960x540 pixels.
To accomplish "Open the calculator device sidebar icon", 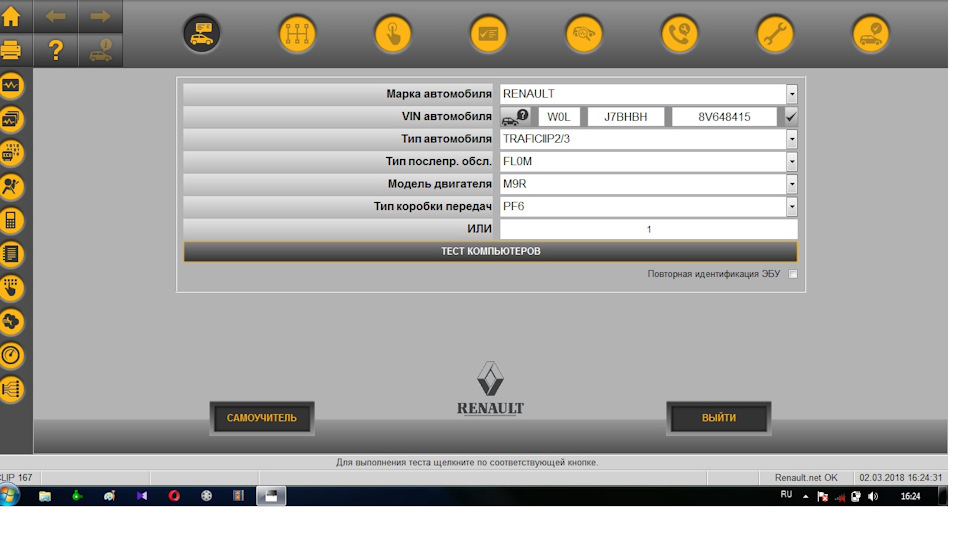I will coord(12,220).
